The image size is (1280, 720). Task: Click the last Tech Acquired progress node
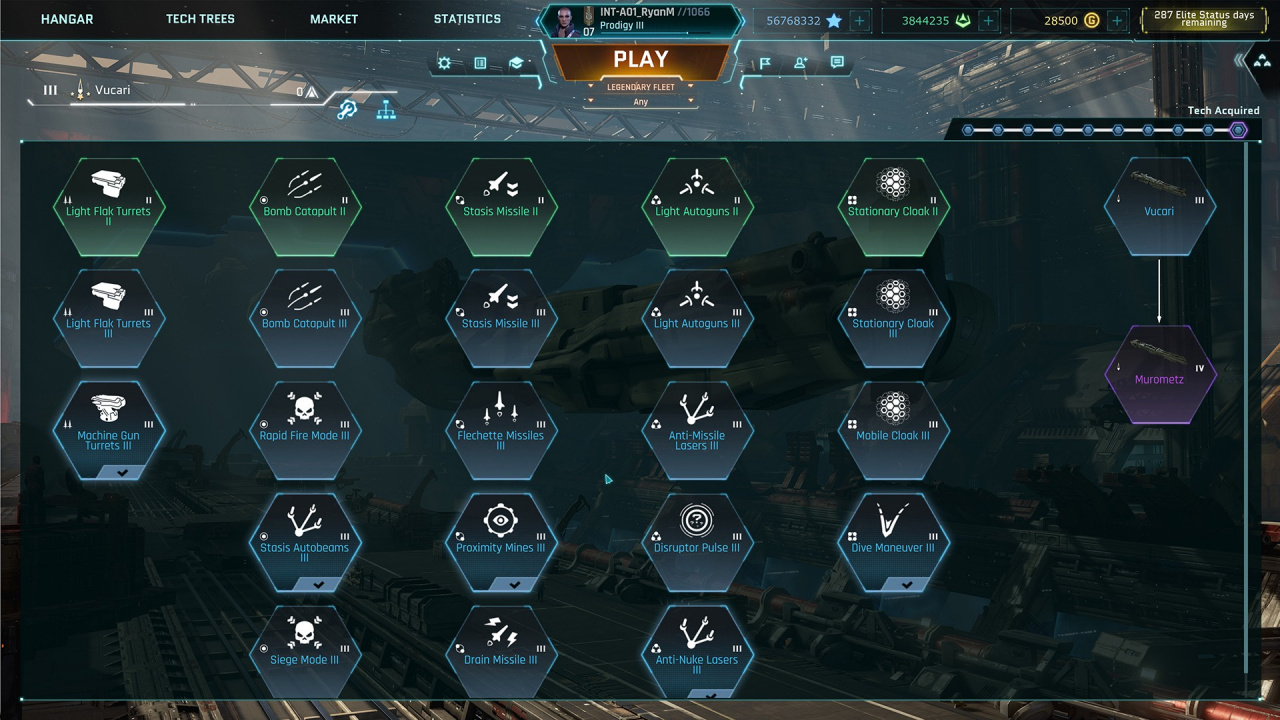1238,130
